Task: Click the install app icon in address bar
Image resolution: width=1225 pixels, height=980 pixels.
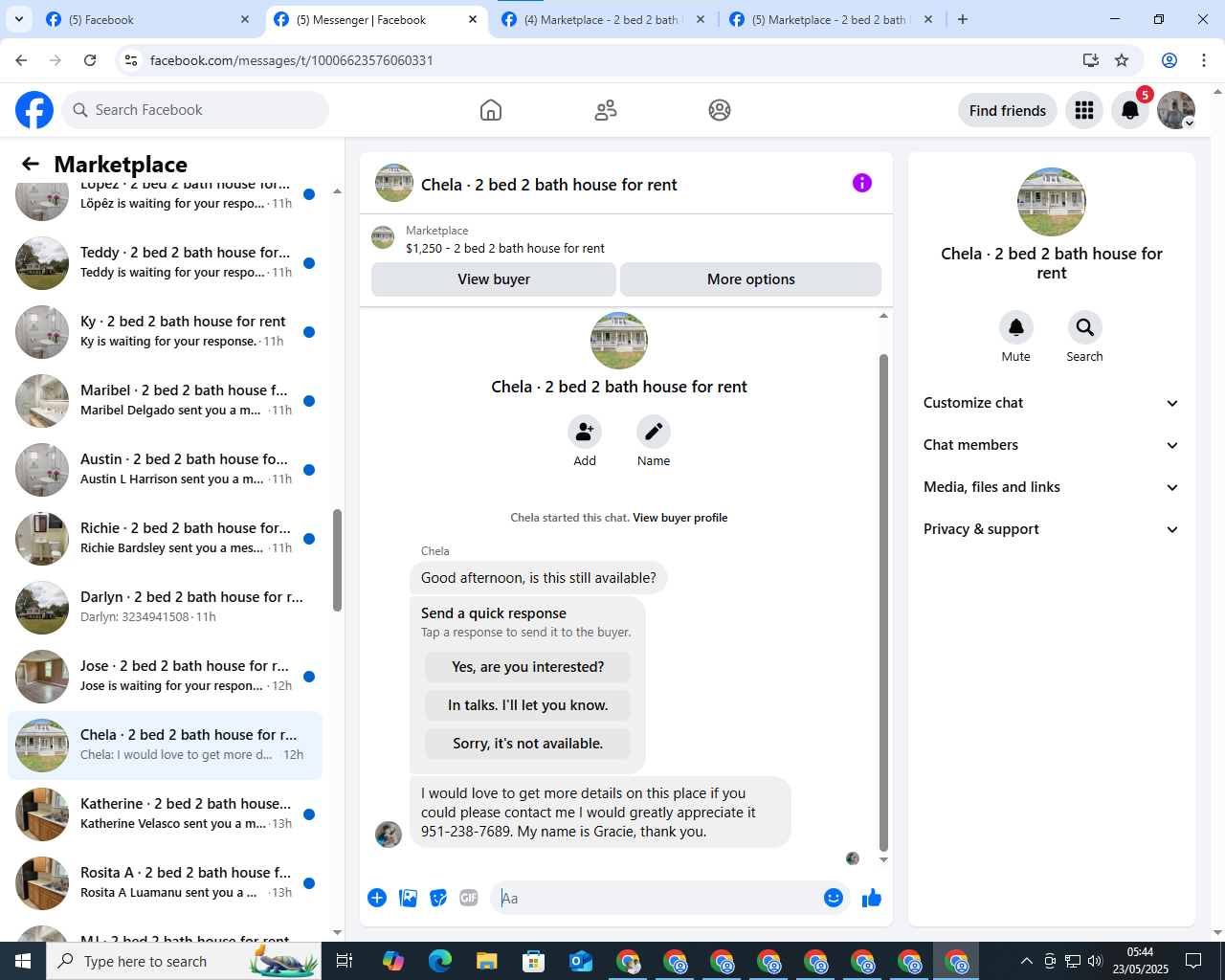Action: [1090, 60]
